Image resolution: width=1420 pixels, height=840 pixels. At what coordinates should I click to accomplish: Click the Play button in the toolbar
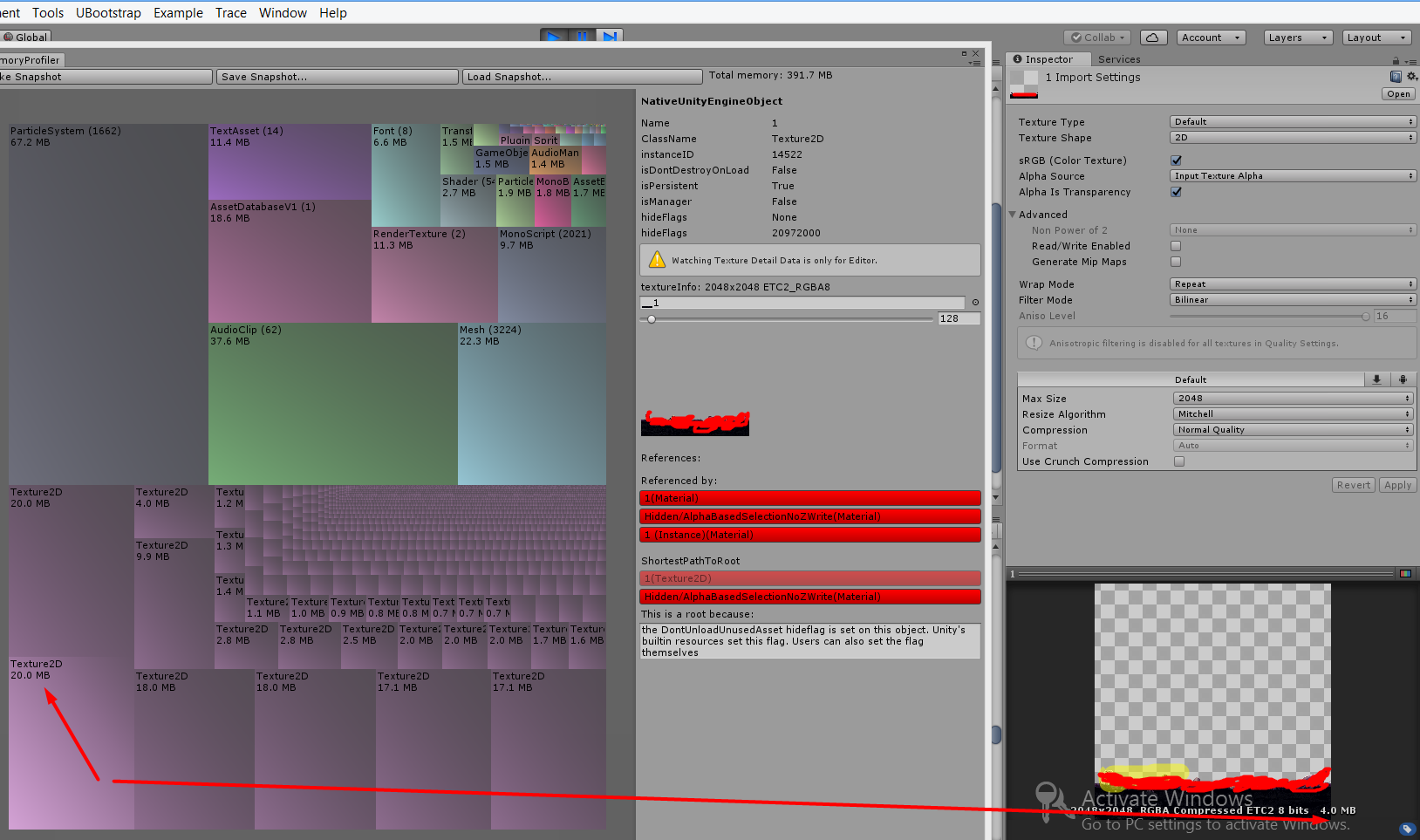(553, 37)
